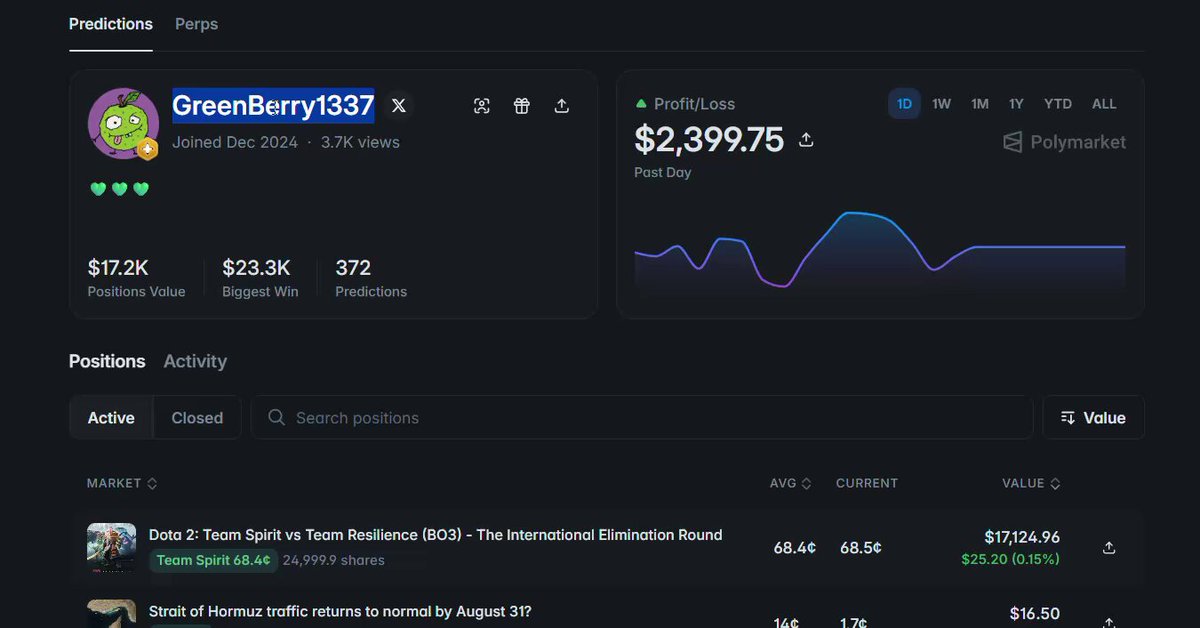Click the $17.2K Positions Value stat
Viewport: 1200px width, 628px height.
pos(136,278)
